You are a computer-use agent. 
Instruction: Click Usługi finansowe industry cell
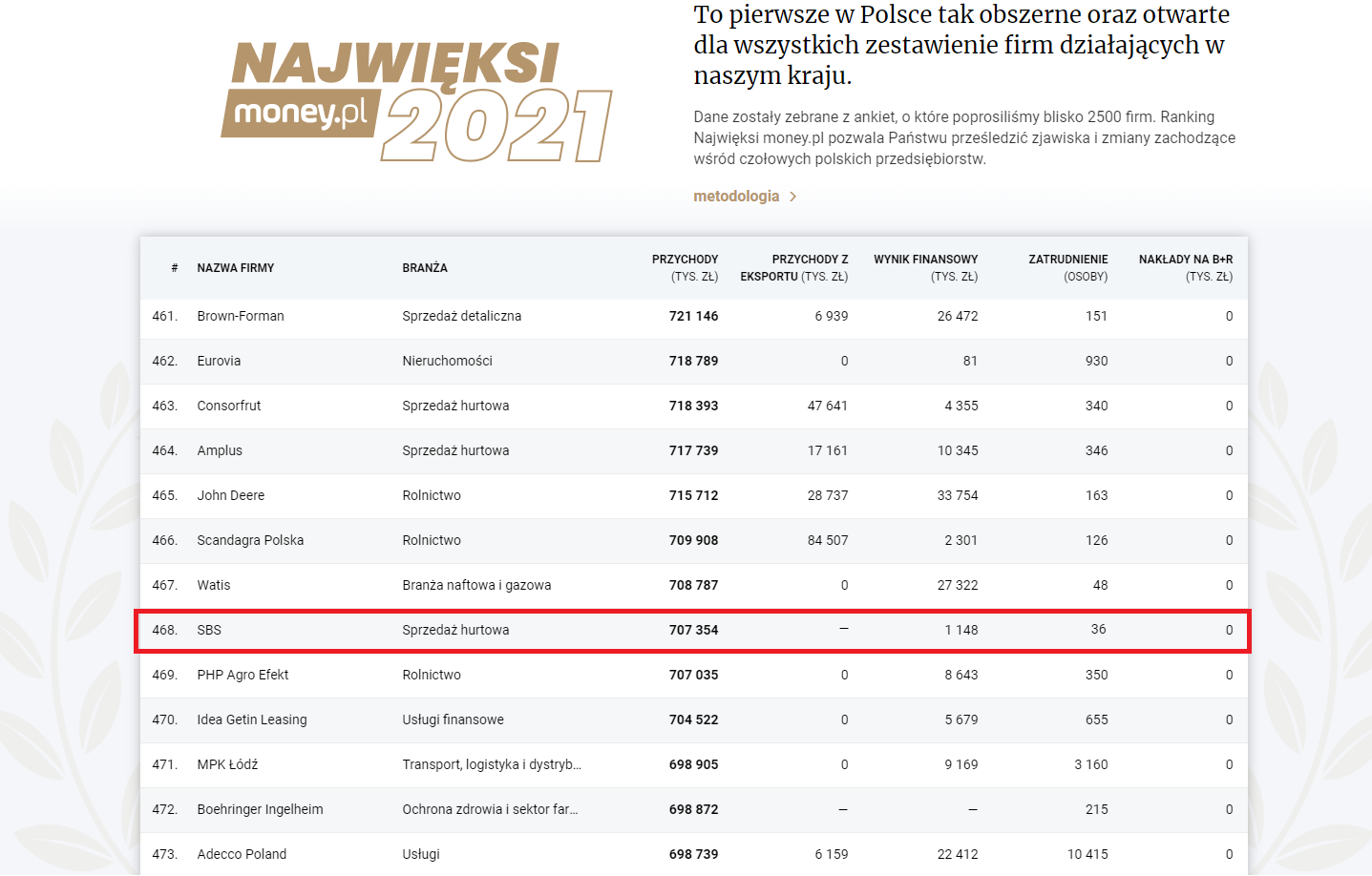[453, 720]
